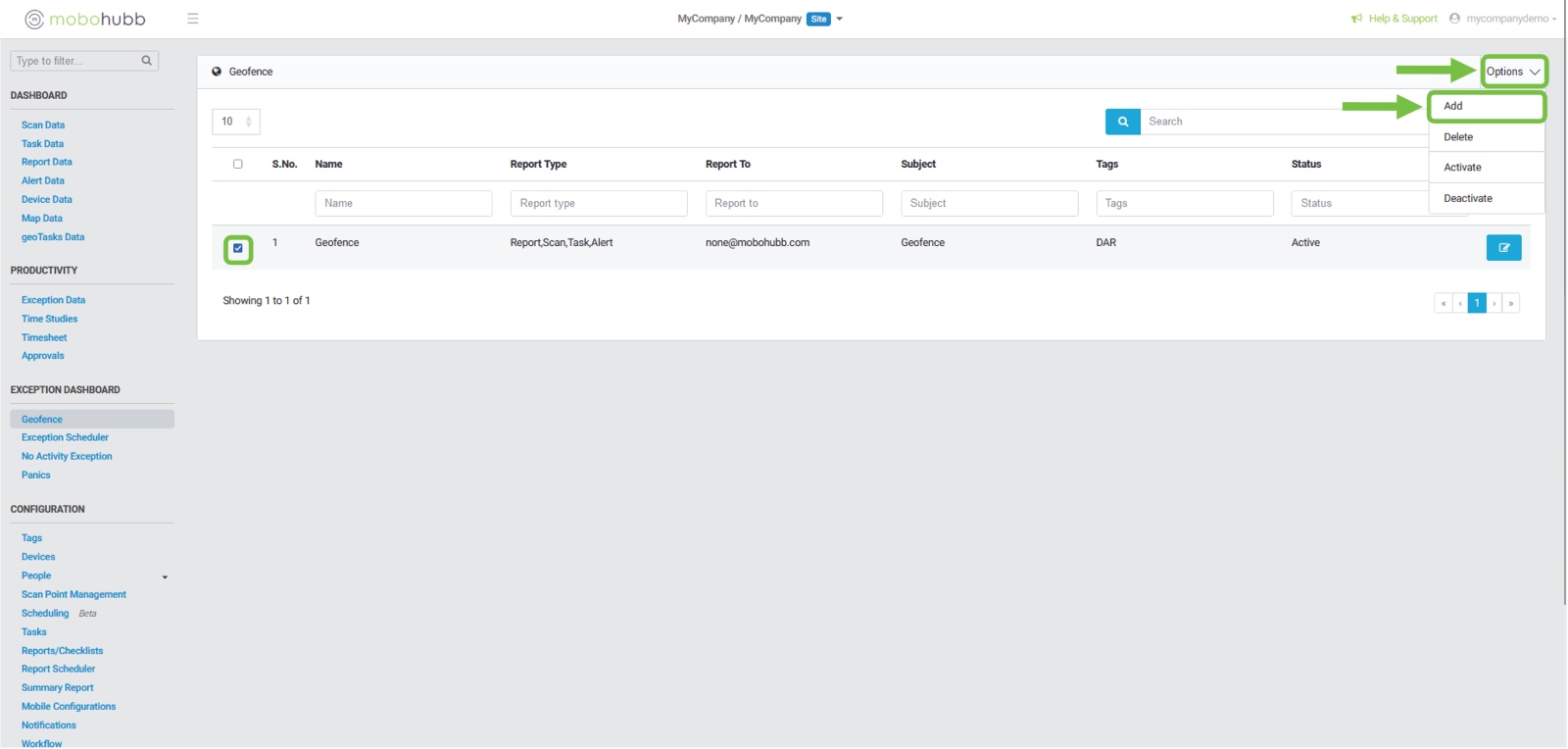Choose Deactivate from the Options menu
This screenshot has width=1568, height=749.
1468,199
